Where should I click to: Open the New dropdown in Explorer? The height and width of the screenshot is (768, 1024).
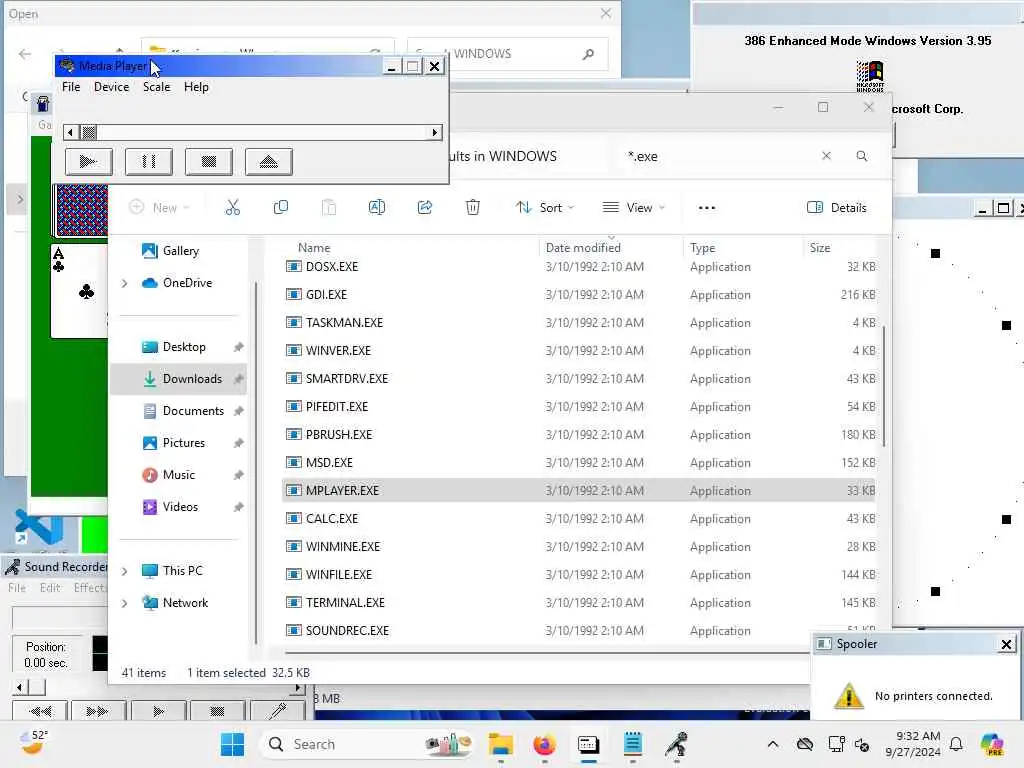click(159, 208)
